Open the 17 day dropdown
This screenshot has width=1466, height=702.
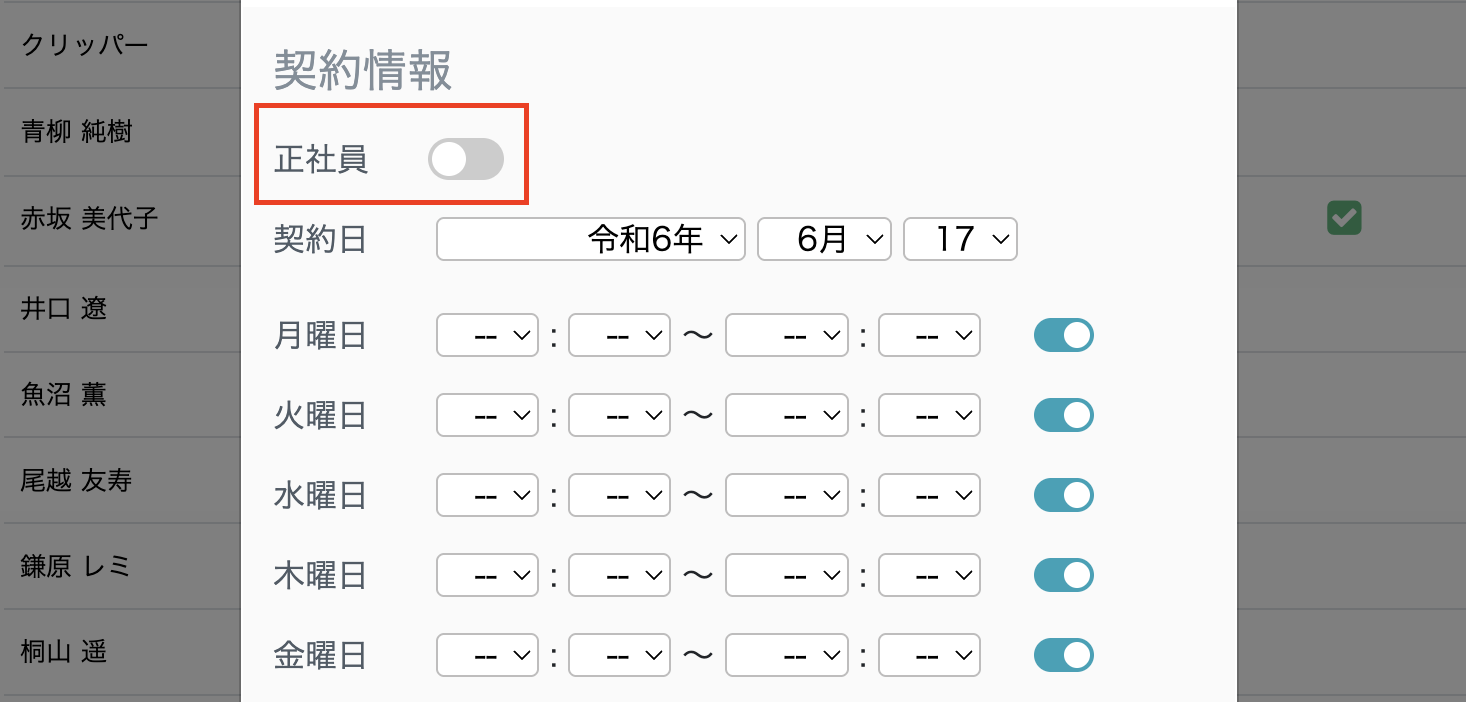click(960, 239)
